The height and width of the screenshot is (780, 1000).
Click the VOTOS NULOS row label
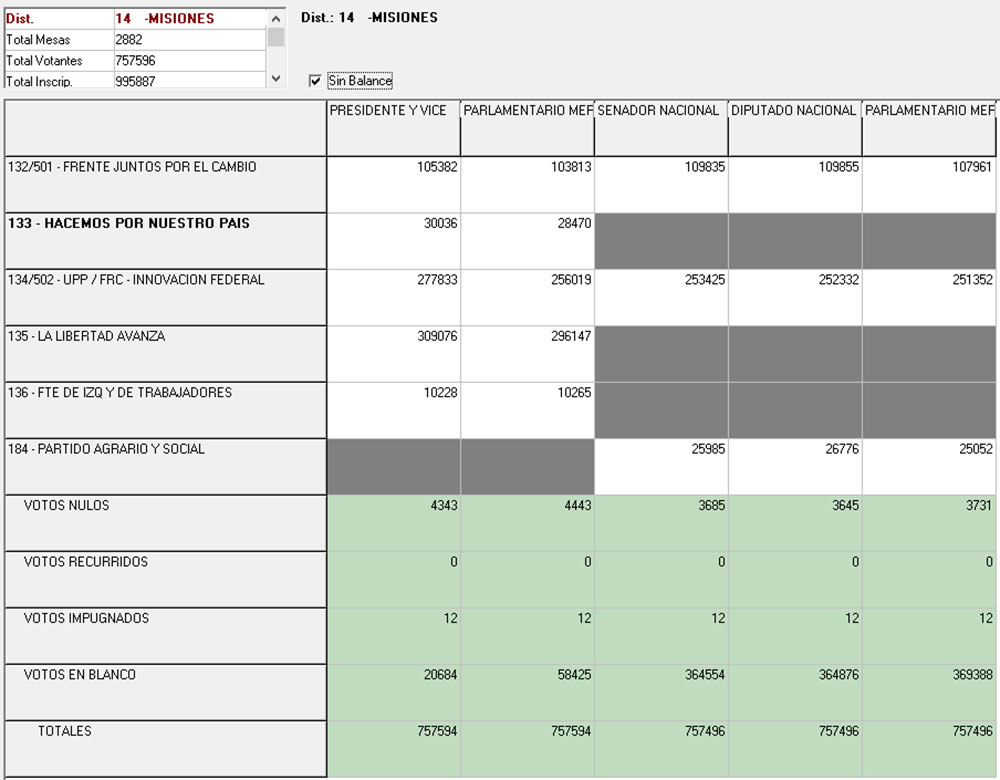(x=67, y=506)
